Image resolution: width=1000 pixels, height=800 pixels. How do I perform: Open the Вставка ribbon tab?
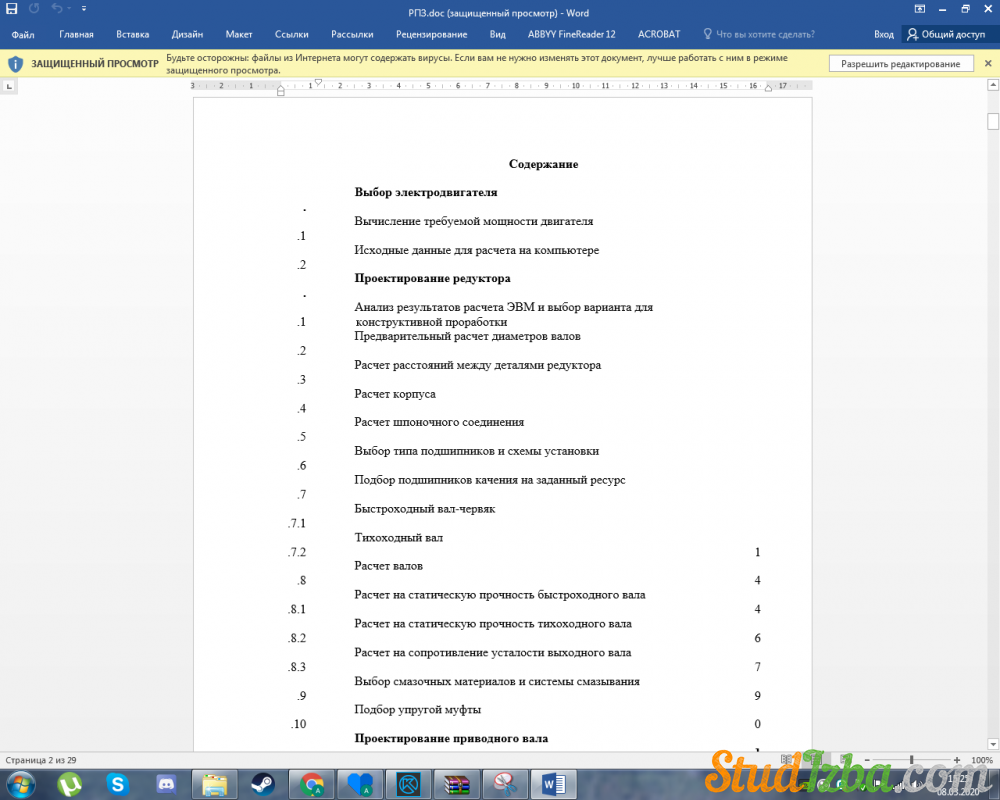132,34
